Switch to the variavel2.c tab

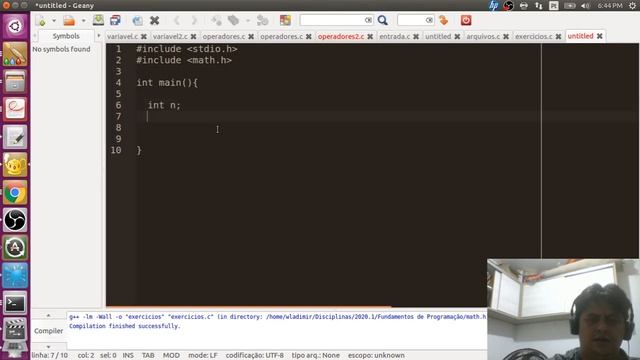(x=170, y=36)
